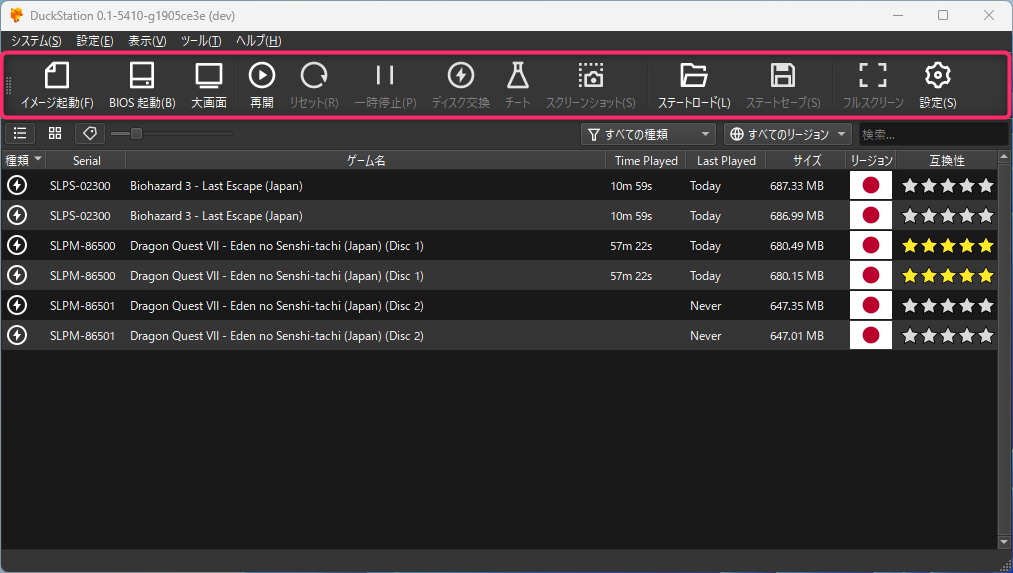This screenshot has width=1013, height=573.
Task: Select Dragon Quest VII Disc 1, 680.49 MB
Action: (499, 245)
